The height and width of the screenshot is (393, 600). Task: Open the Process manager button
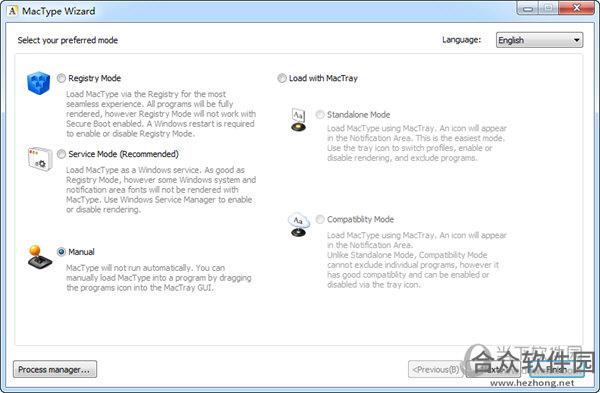[55, 369]
